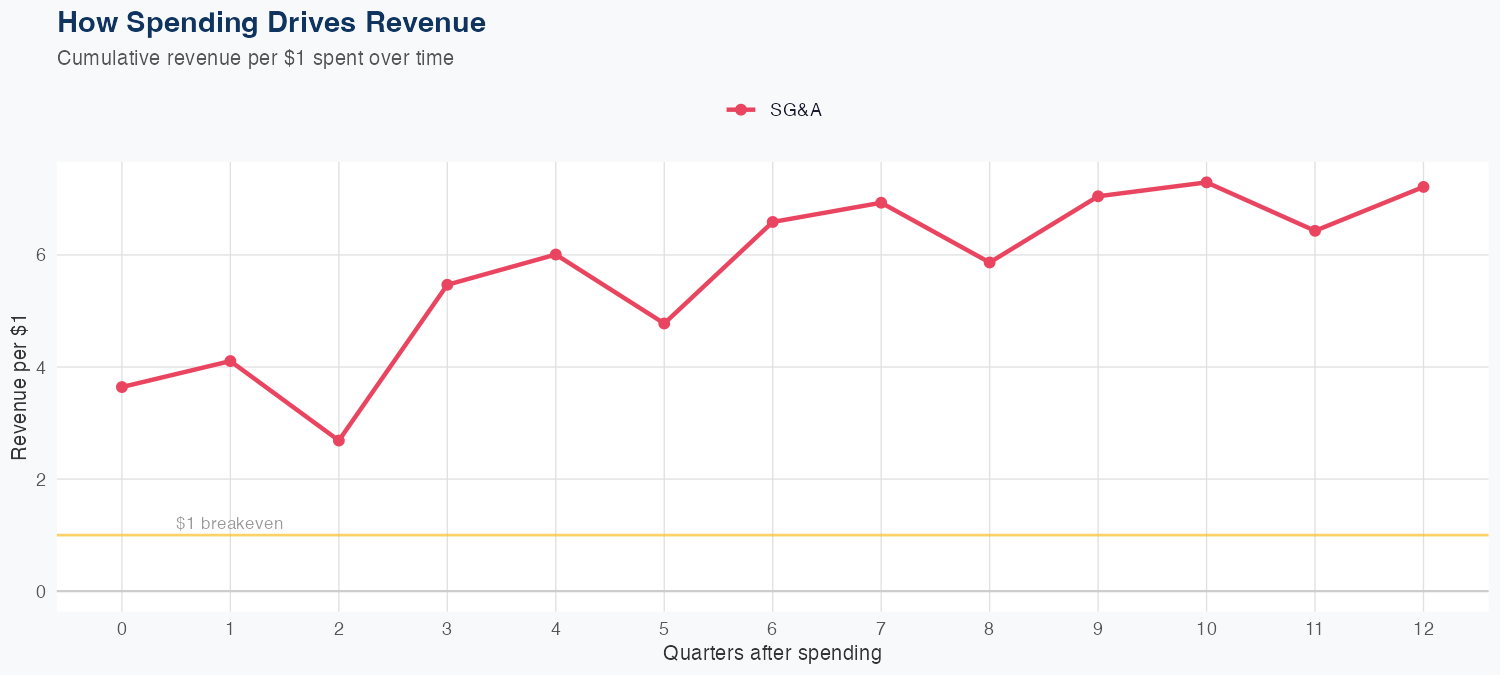
Task: Toggle the SG&A series via legend label
Action: (x=795, y=110)
